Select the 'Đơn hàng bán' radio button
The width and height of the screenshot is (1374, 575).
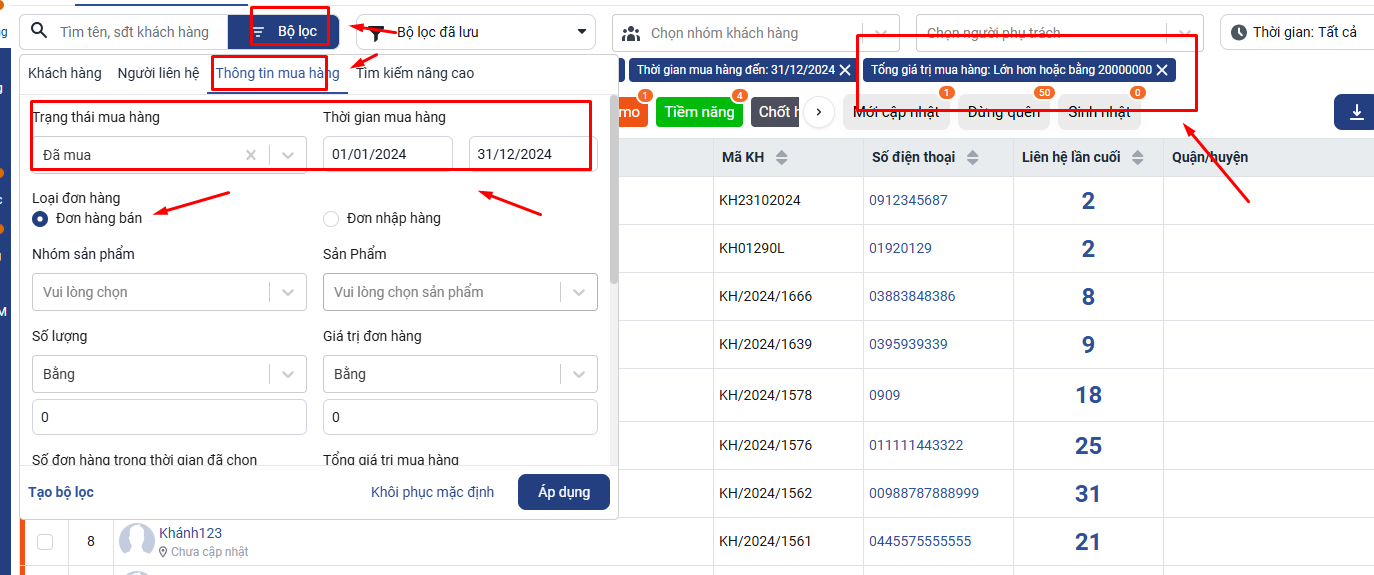click(x=40, y=218)
